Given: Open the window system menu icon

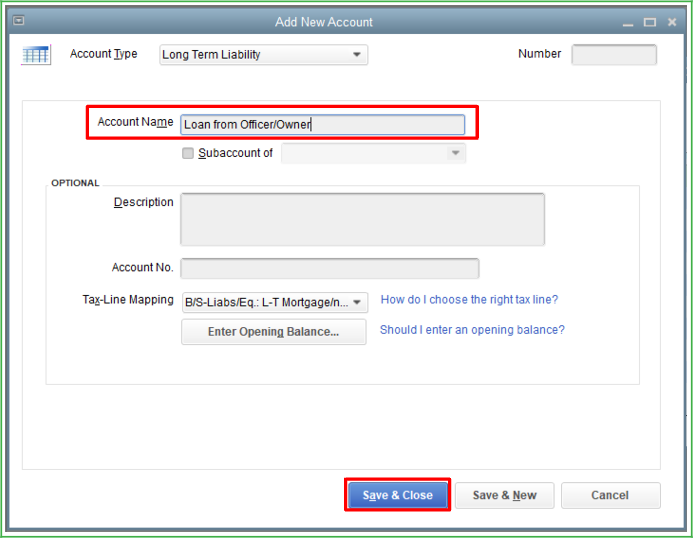Looking at the screenshot, I should click(19, 20).
